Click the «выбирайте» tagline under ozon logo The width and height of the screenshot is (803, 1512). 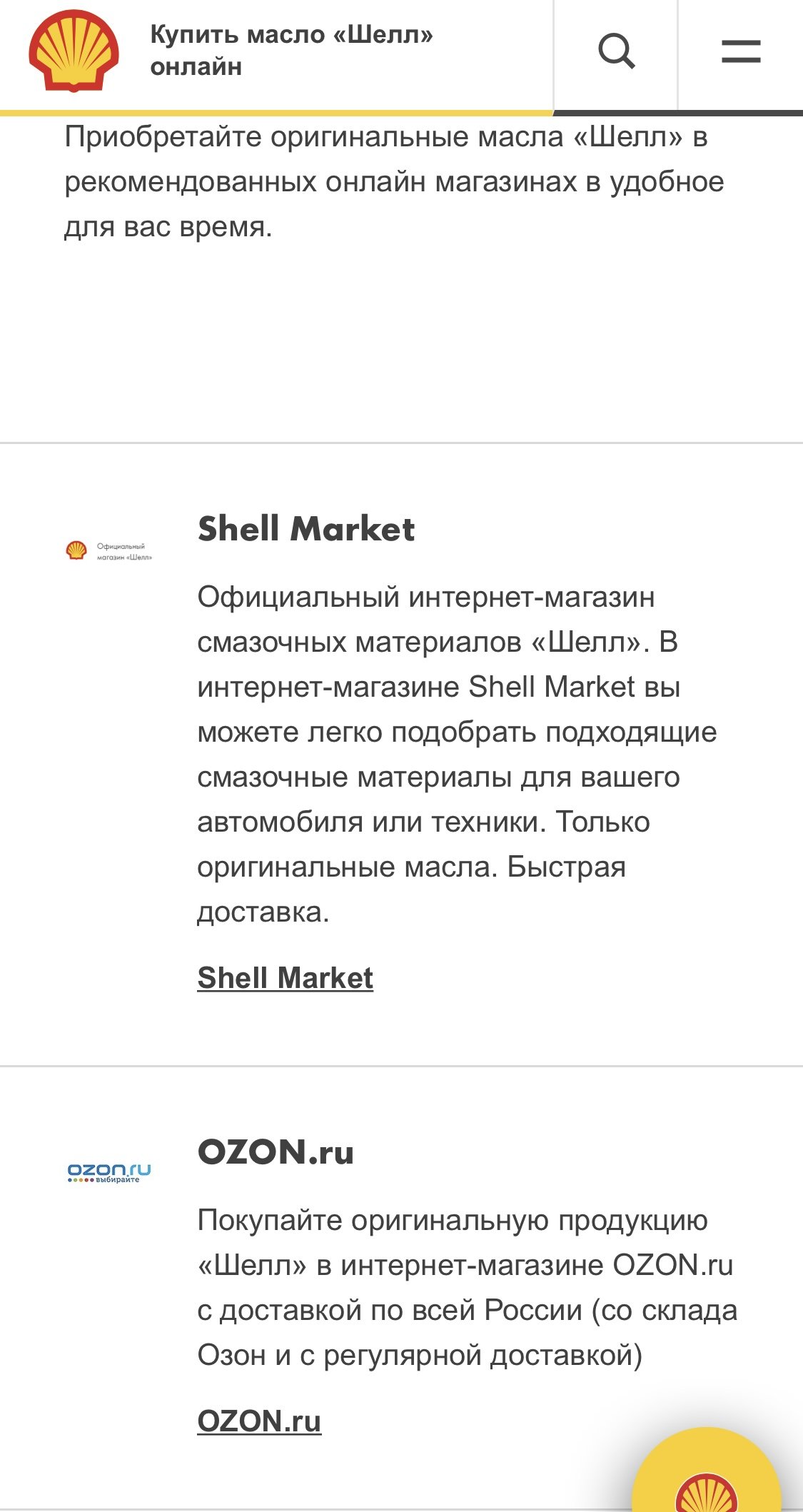[118, 1180]
